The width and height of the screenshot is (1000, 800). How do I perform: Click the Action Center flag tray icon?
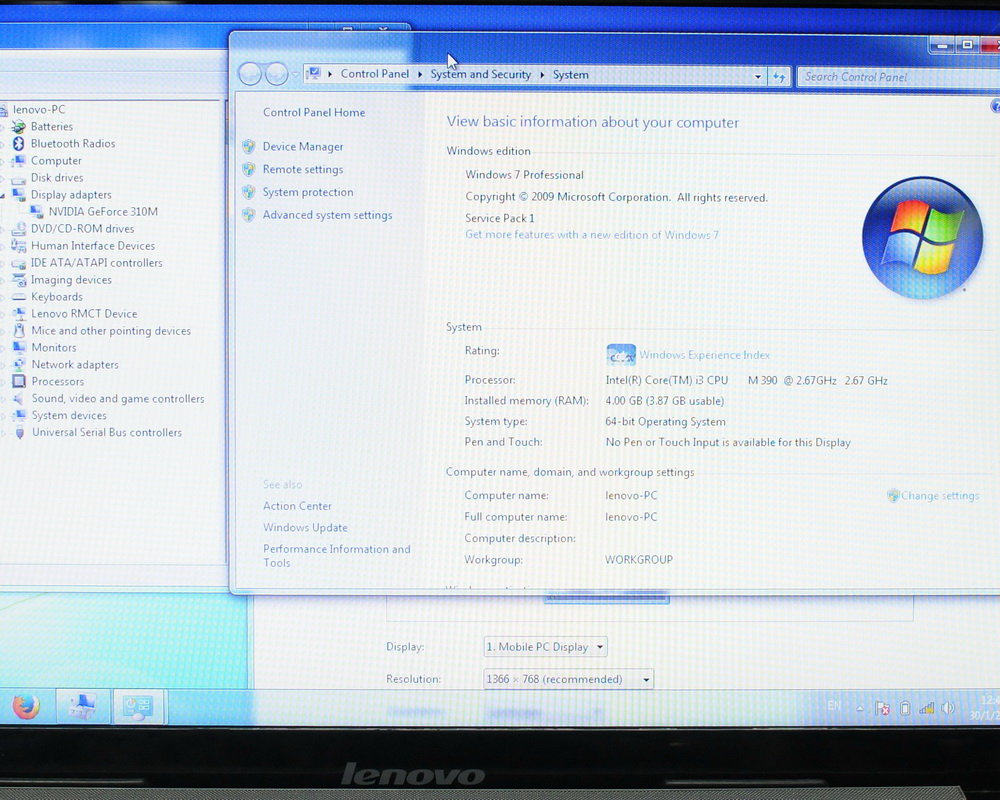[x=882, y=707]
